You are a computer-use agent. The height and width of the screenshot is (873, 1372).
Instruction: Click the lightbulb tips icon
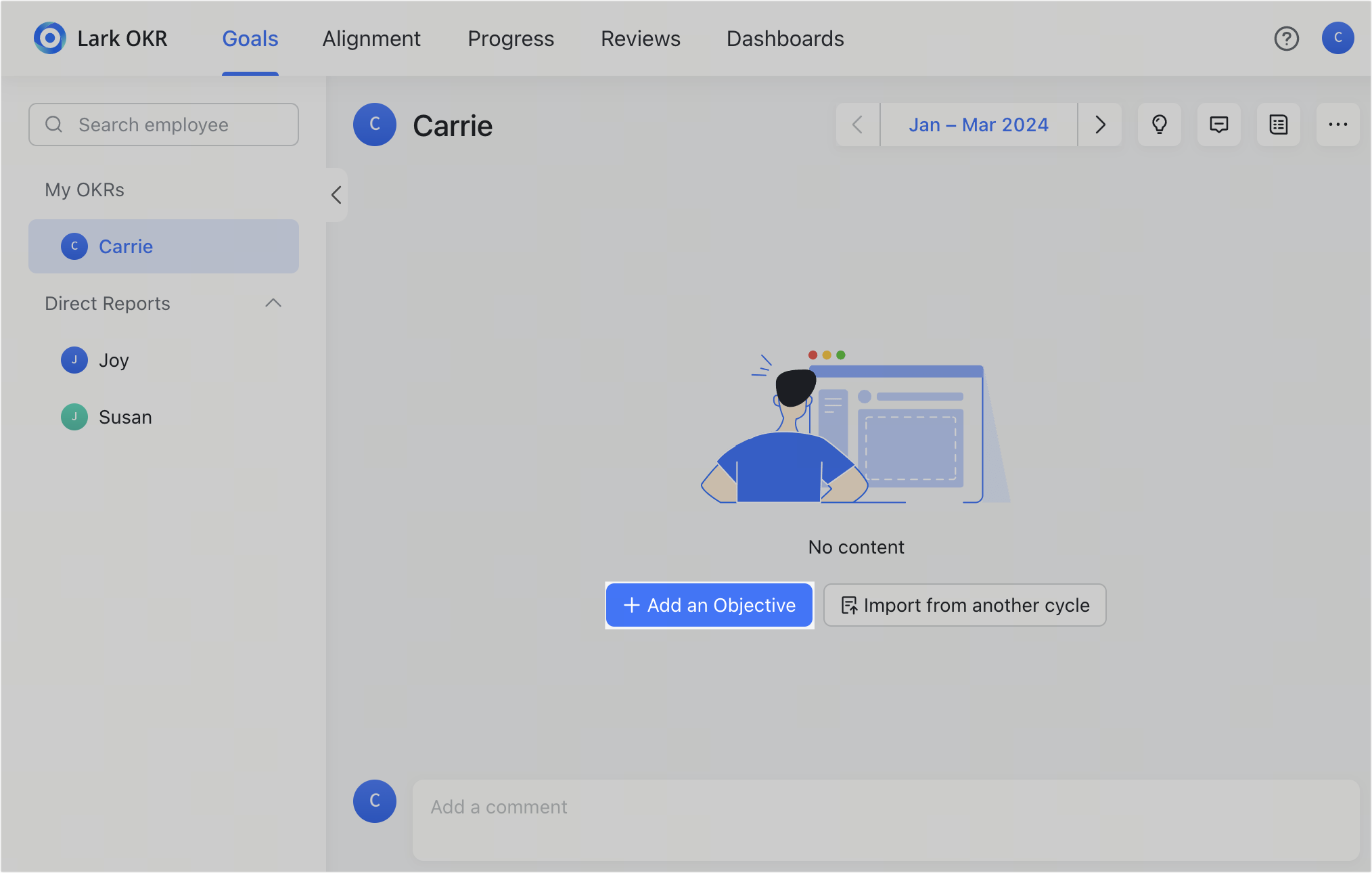click(1159, 125)
